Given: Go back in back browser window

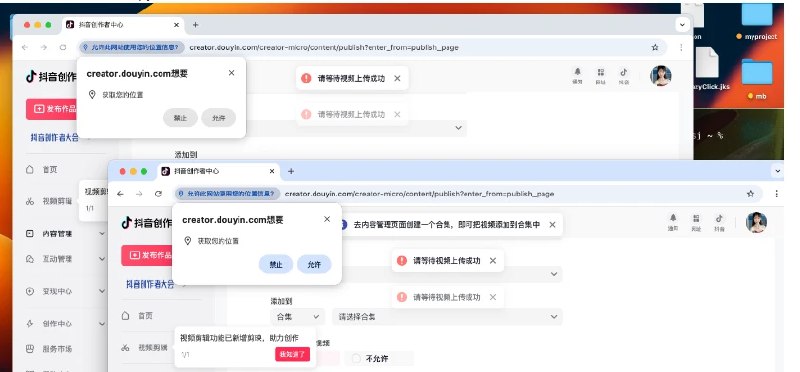Looking at the screenshot, I should point(25,47).
